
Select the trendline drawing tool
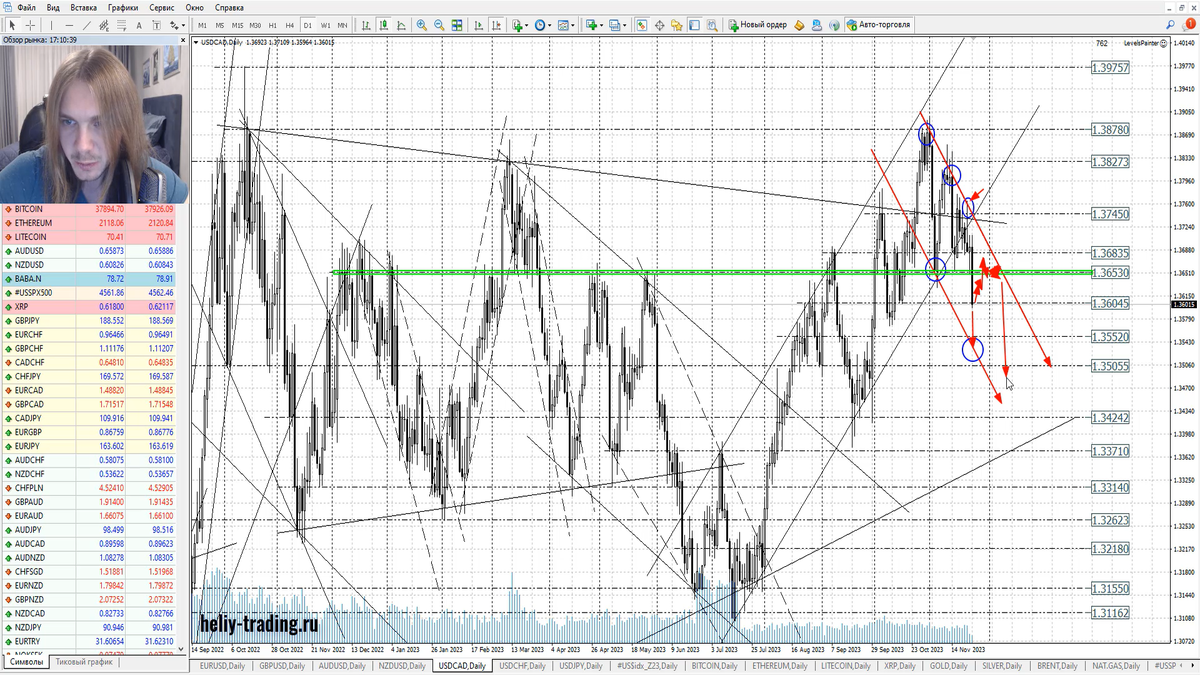click(x=87, y=24)
